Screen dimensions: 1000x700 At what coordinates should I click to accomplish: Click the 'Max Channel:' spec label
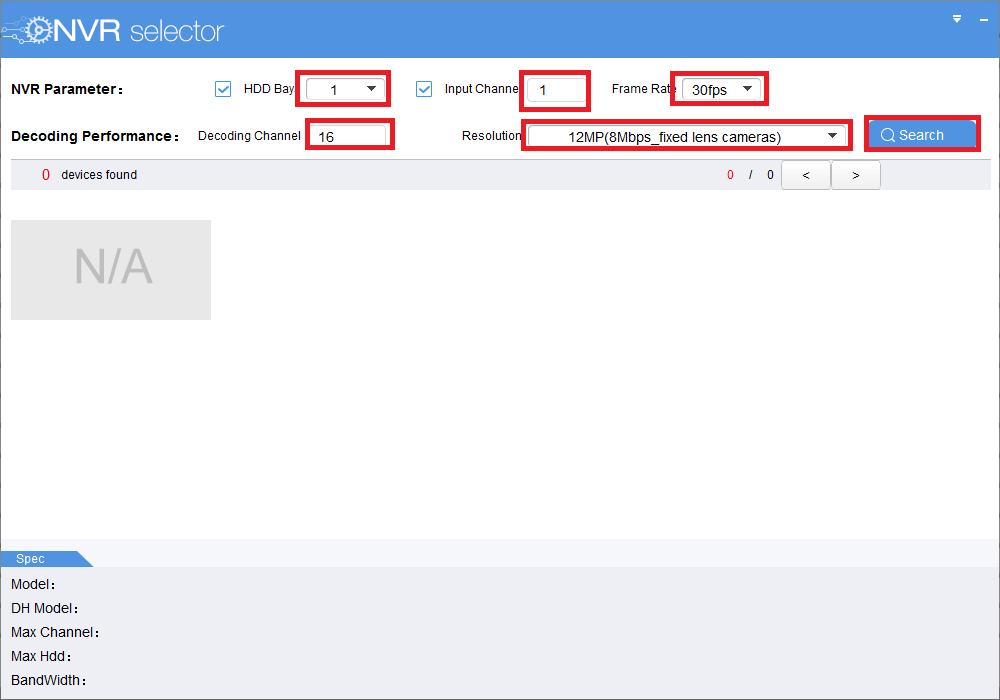tap(55, 632)
